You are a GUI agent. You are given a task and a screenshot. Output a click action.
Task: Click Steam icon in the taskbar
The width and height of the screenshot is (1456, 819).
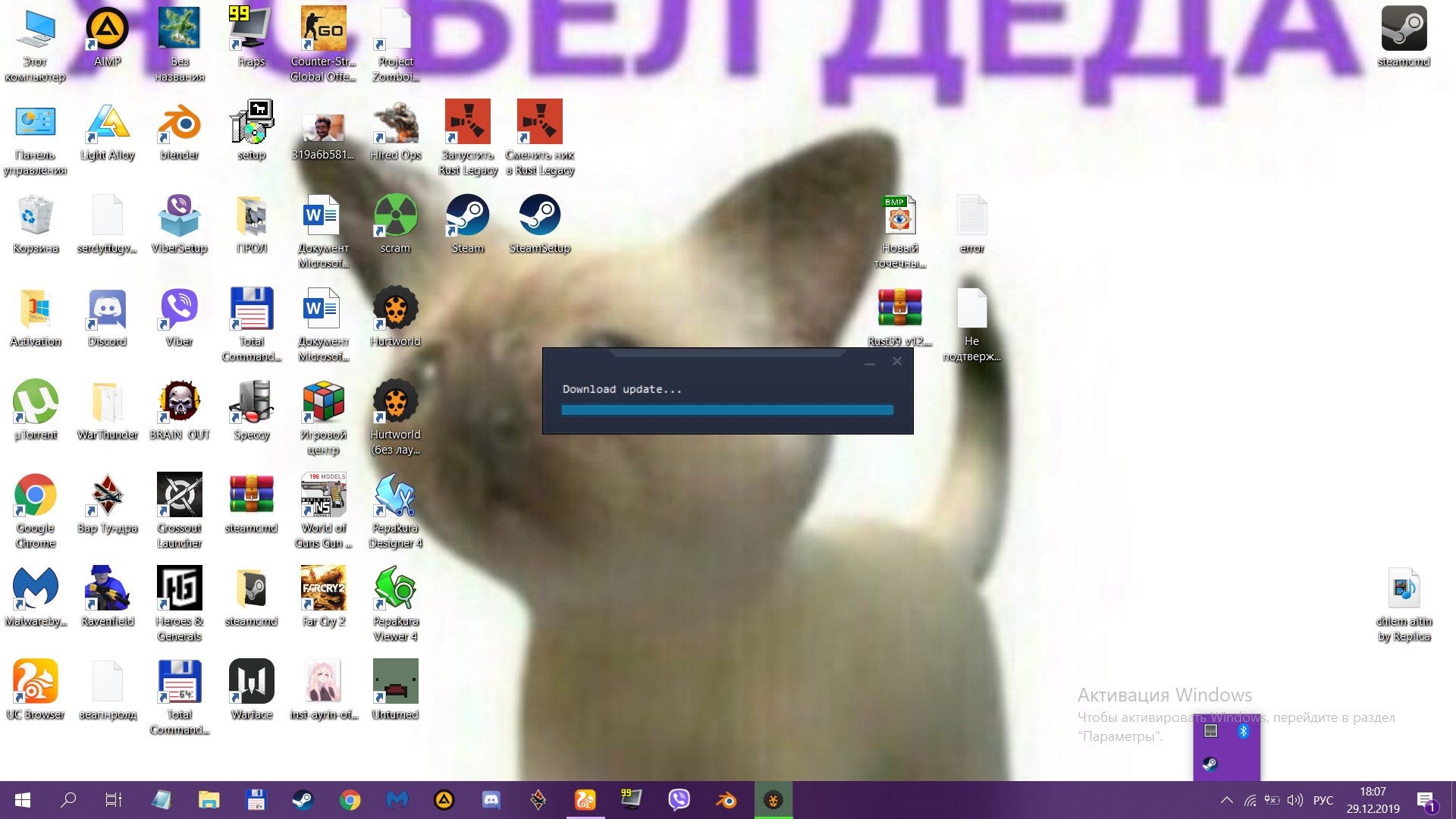[303, 800]
